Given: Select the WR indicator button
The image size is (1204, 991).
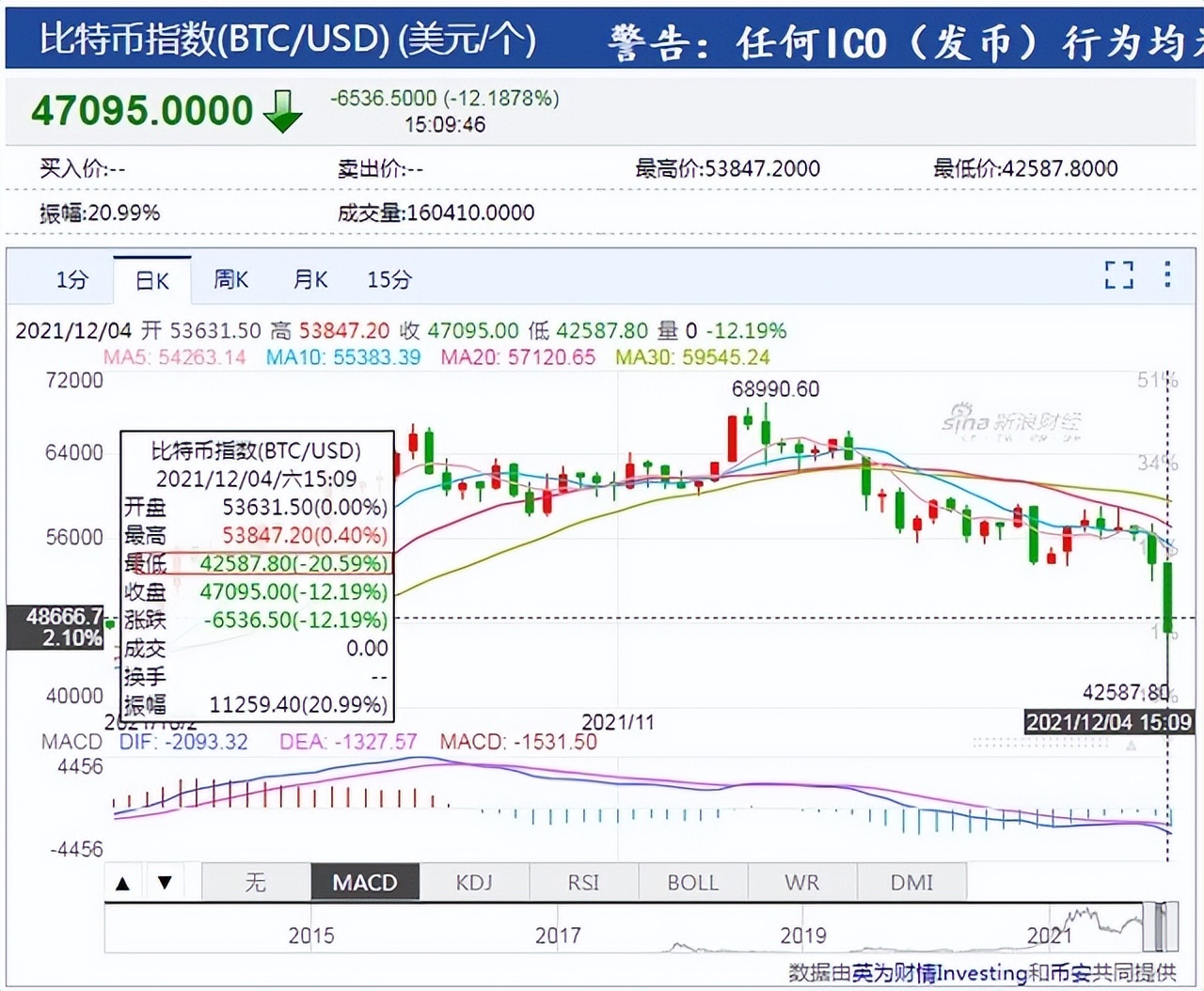Looking at the screenshot, I should pos(801,882).
